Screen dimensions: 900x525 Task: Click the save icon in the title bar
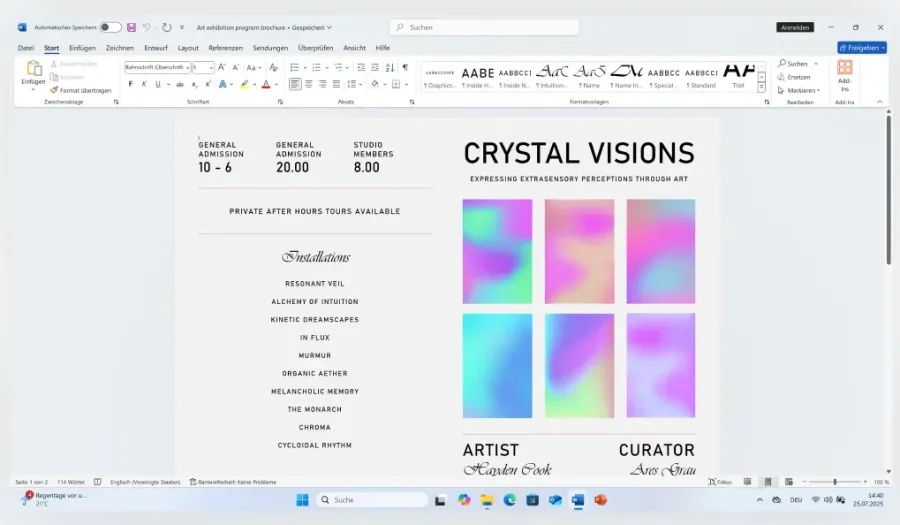pyautogui.click(x=131, y=27)
